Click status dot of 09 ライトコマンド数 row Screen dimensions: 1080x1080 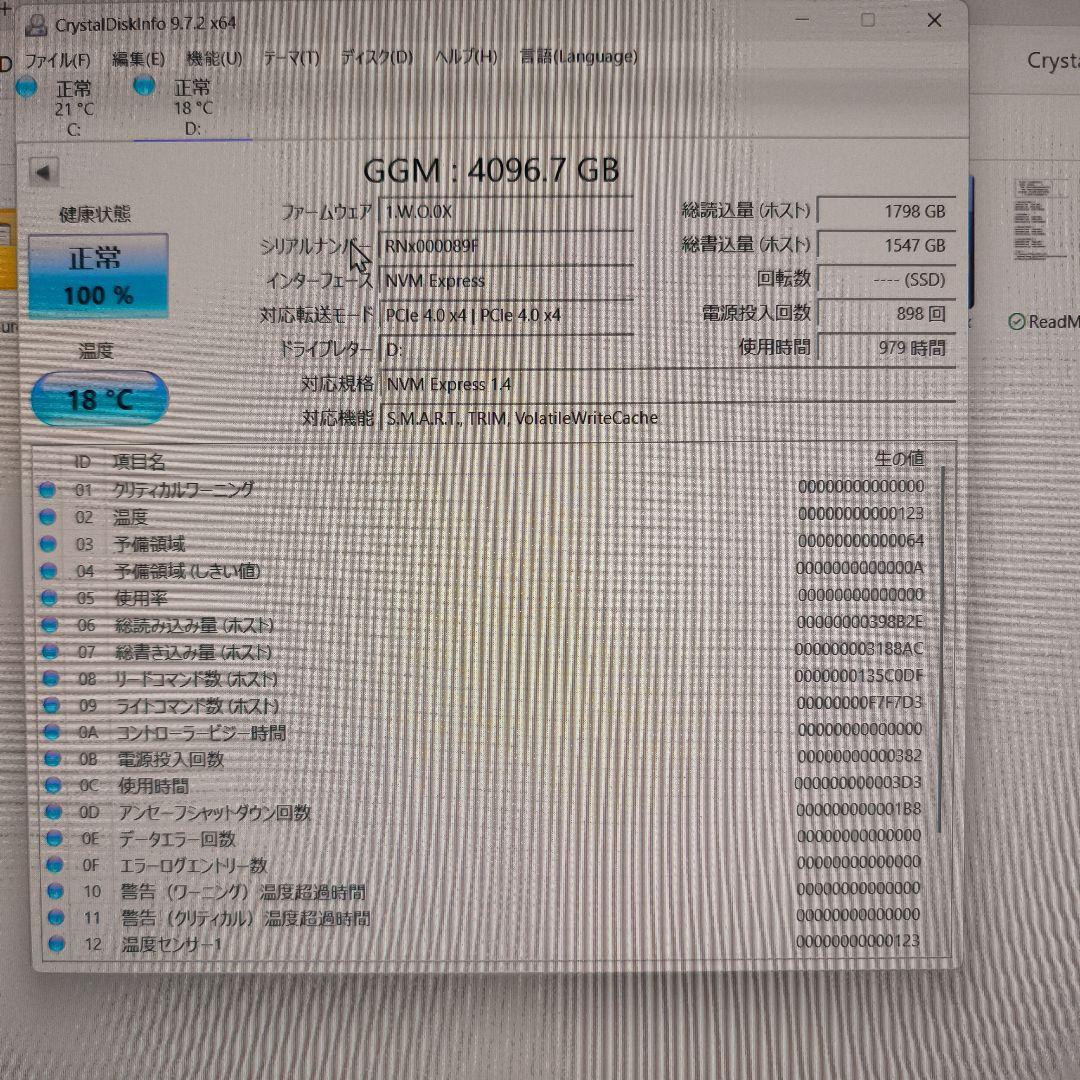click(51, 705)
